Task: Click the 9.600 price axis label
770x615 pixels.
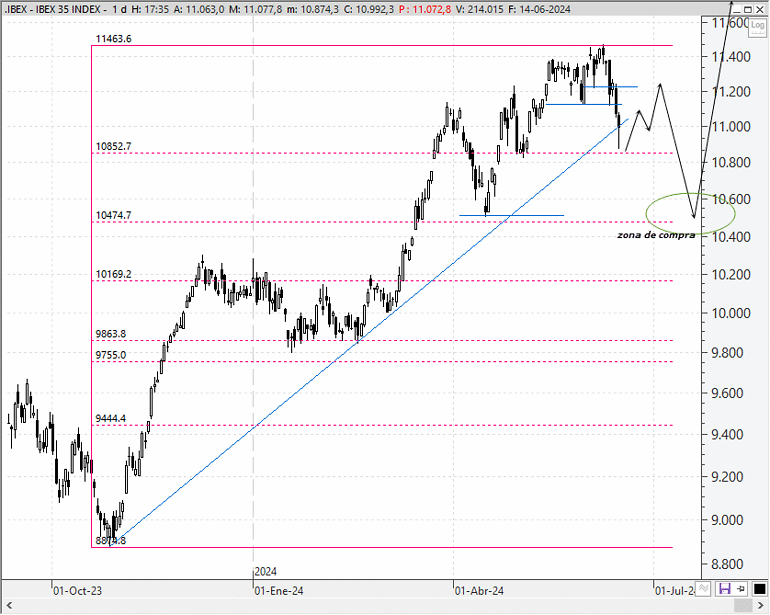Action: [x=727, y=393]
